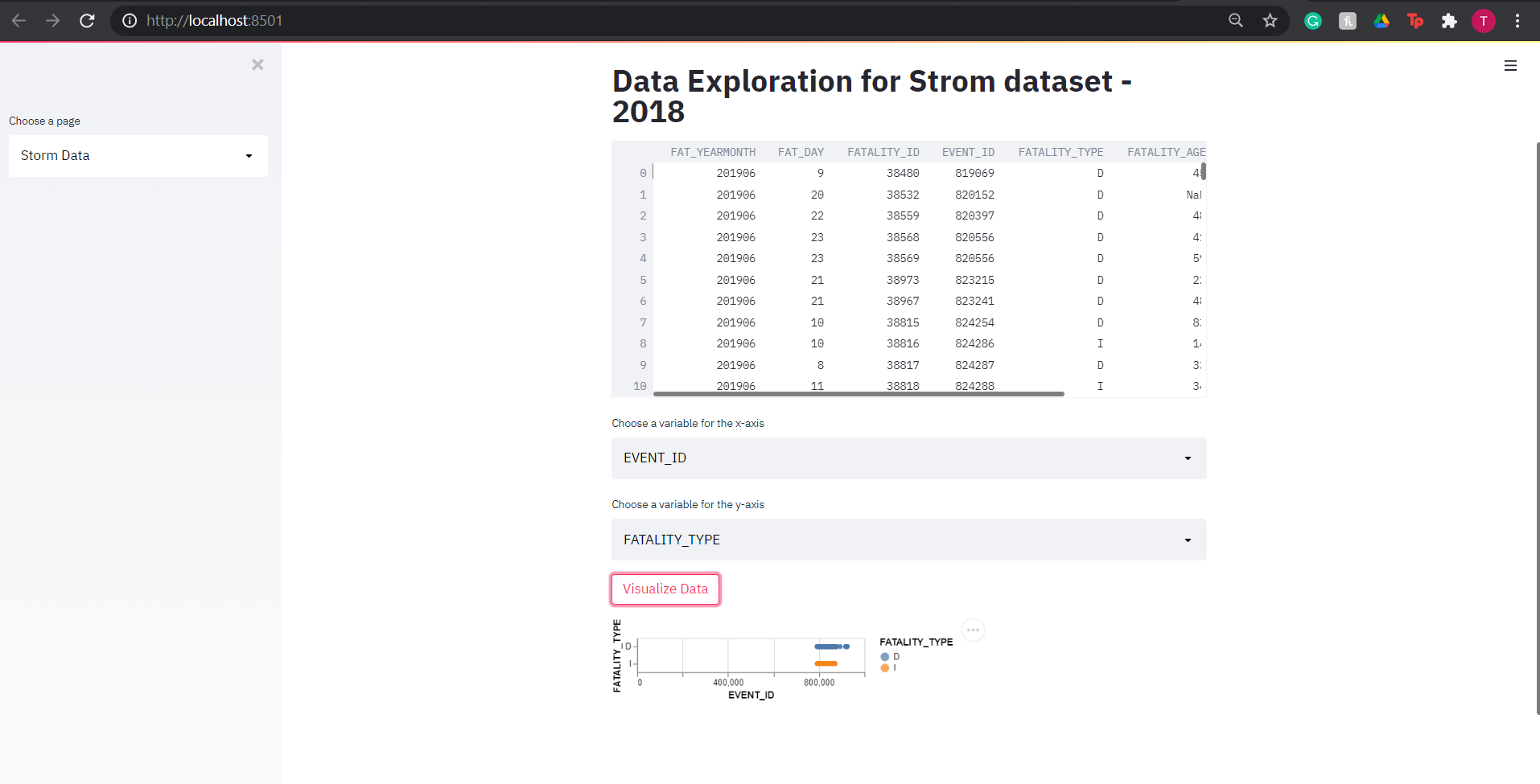Screen dimensions: 1540x784
Task: Click the Honey browser extension icon
Action: click(1347, 21)
